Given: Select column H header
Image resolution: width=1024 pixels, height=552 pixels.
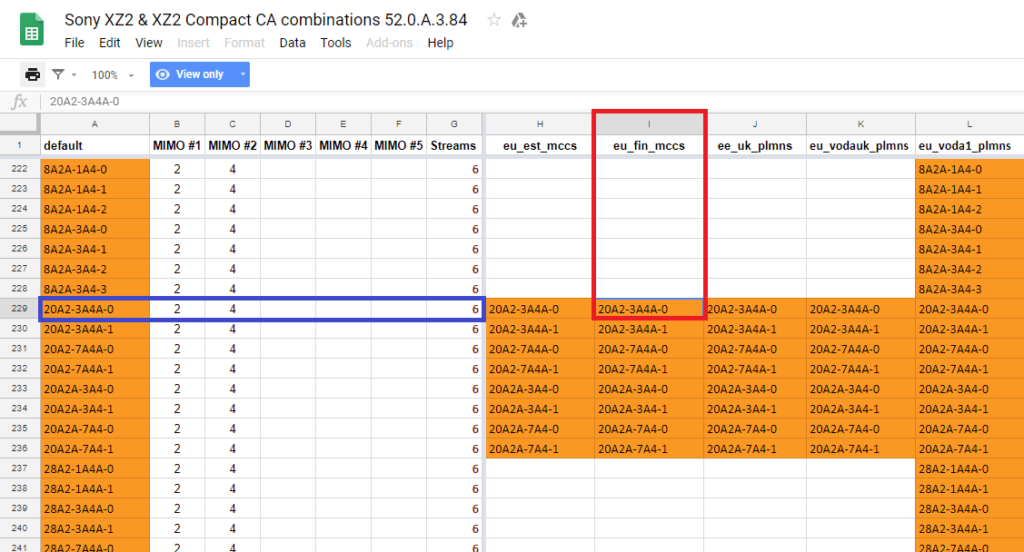Looking at the screenshot, I should [x=540, y=124].
